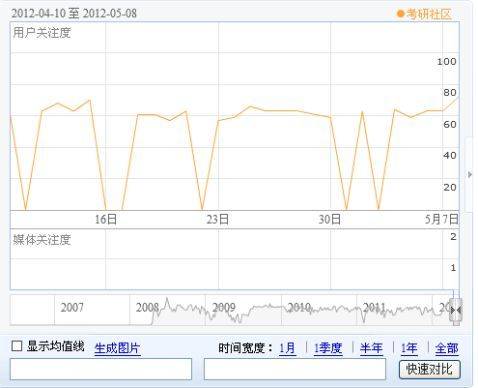
Task: Click the 5月7日 axis label
Action: (442, 219)
